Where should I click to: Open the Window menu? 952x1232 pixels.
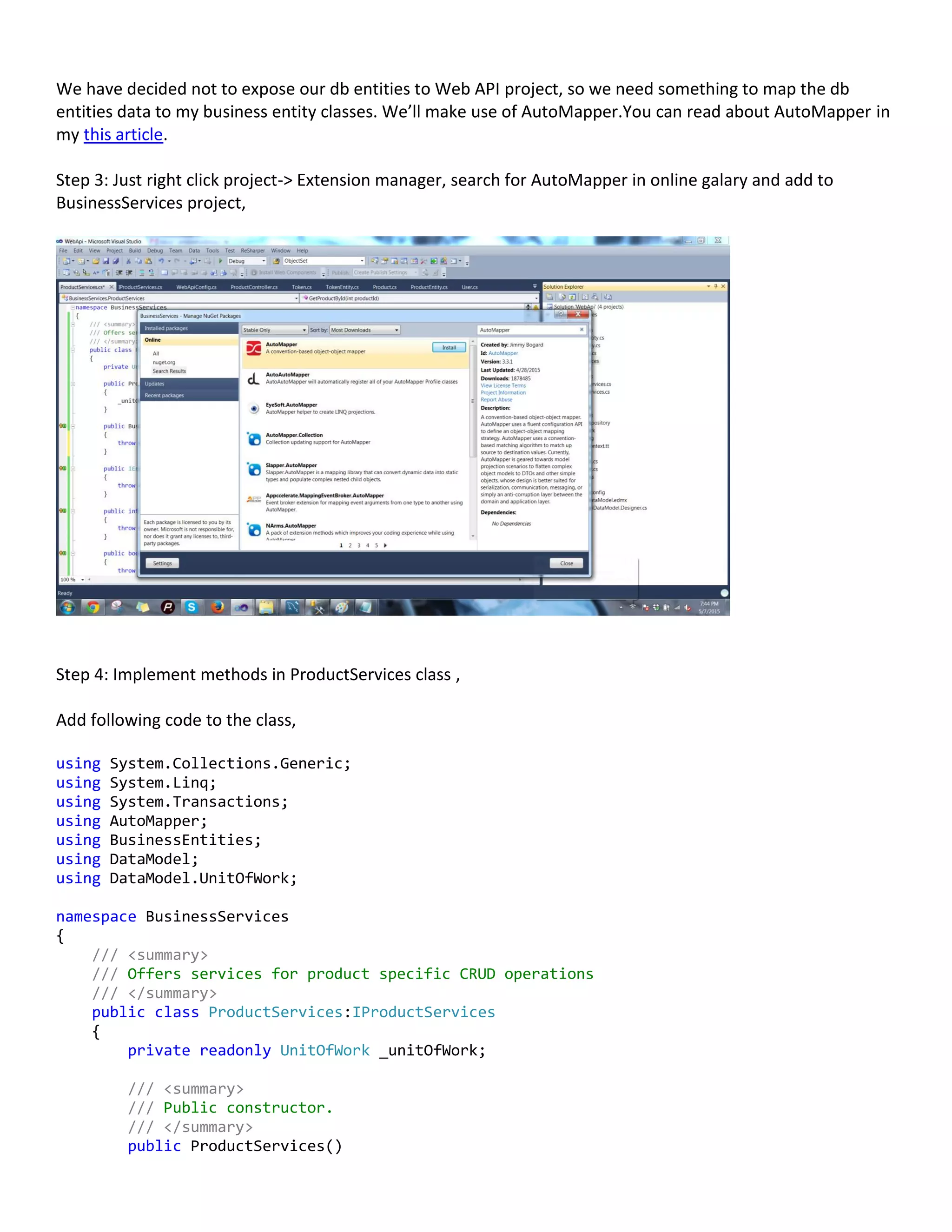pyautogui.click(x=280, y=251)
